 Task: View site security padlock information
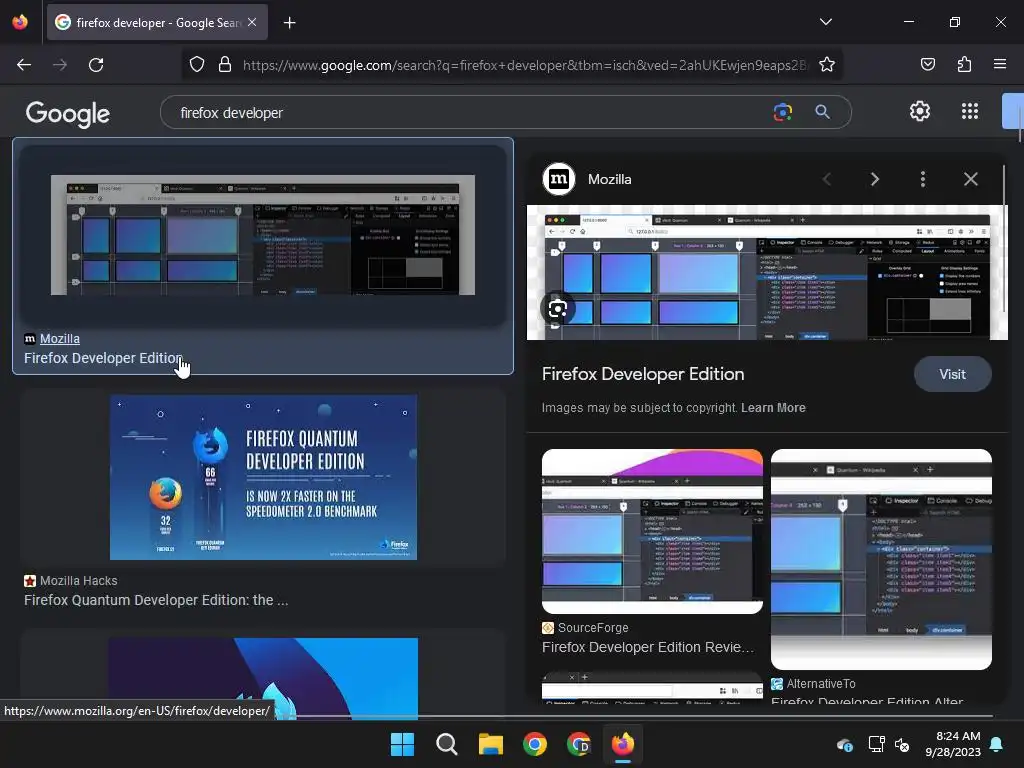225,65
